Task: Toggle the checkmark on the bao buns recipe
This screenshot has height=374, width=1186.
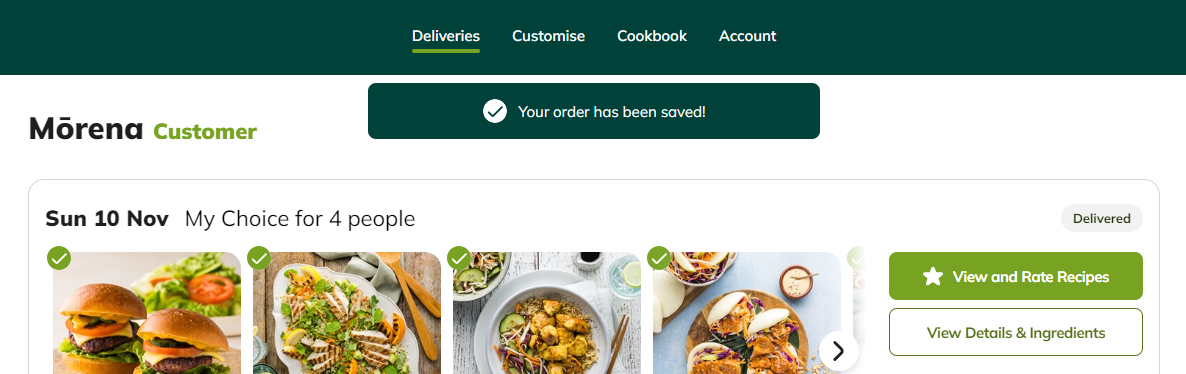Action: tap(660, 257)
